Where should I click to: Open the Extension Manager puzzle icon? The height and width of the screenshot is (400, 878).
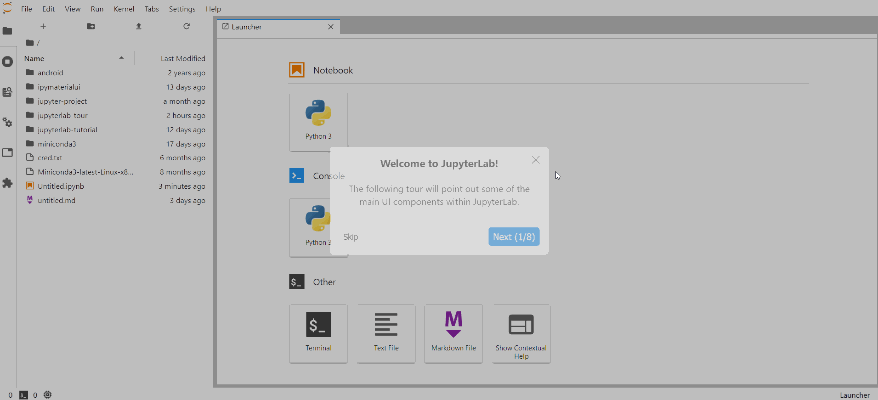pos(7,183)
